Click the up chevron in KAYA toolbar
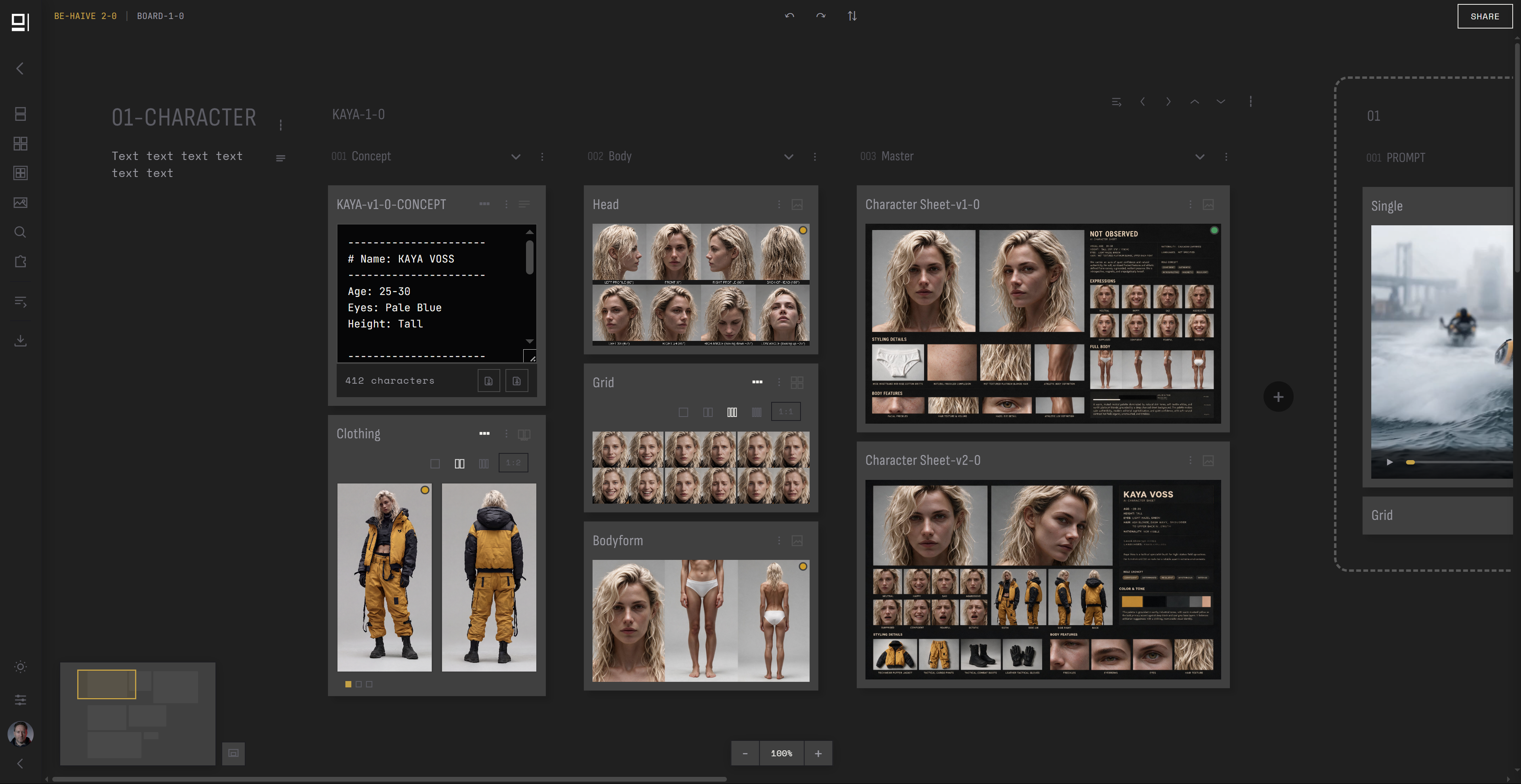The height and width of the screenshot is (784, 1521). point(1195,102)
